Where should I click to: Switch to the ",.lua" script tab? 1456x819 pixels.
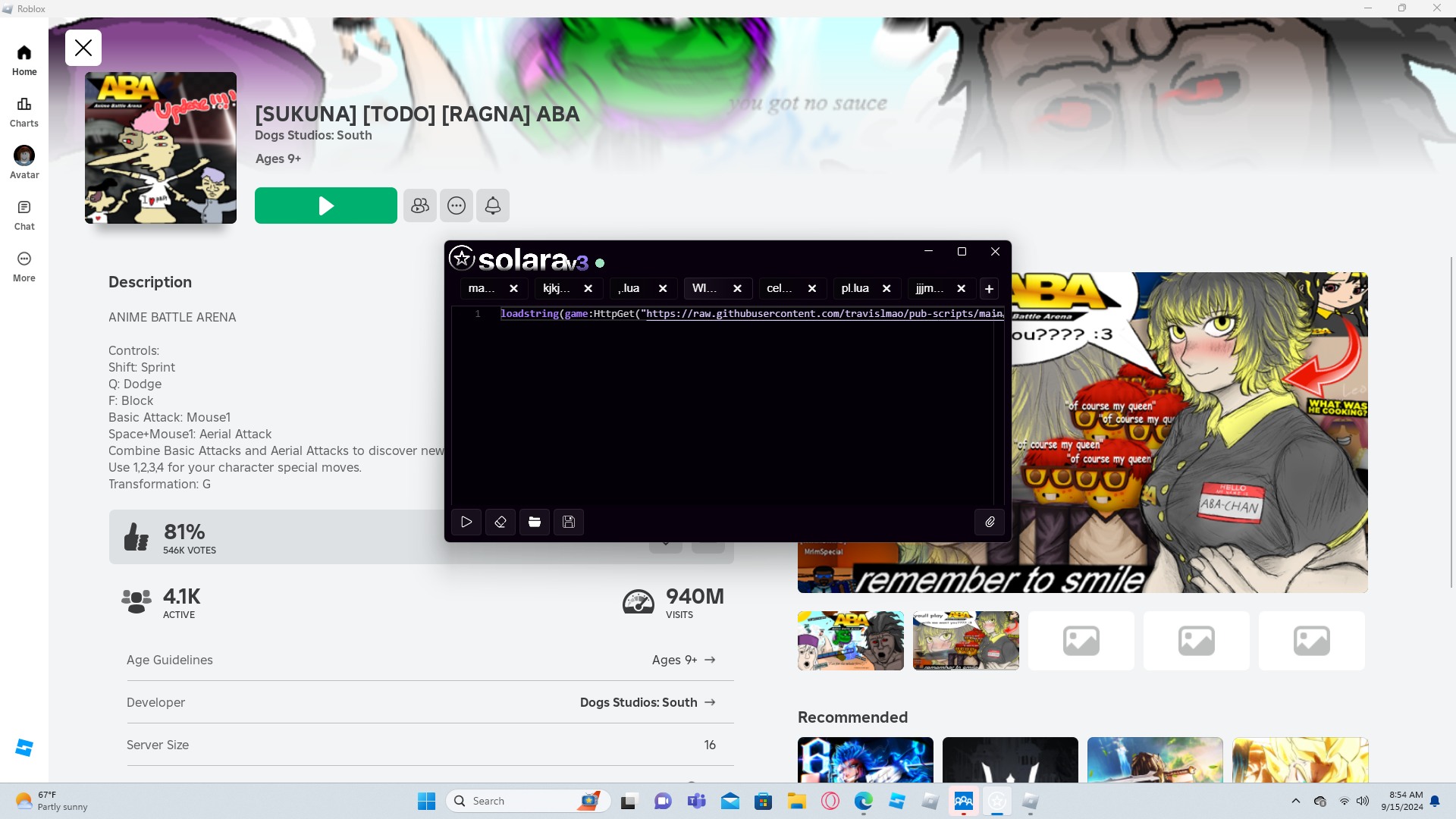[629, 288]
